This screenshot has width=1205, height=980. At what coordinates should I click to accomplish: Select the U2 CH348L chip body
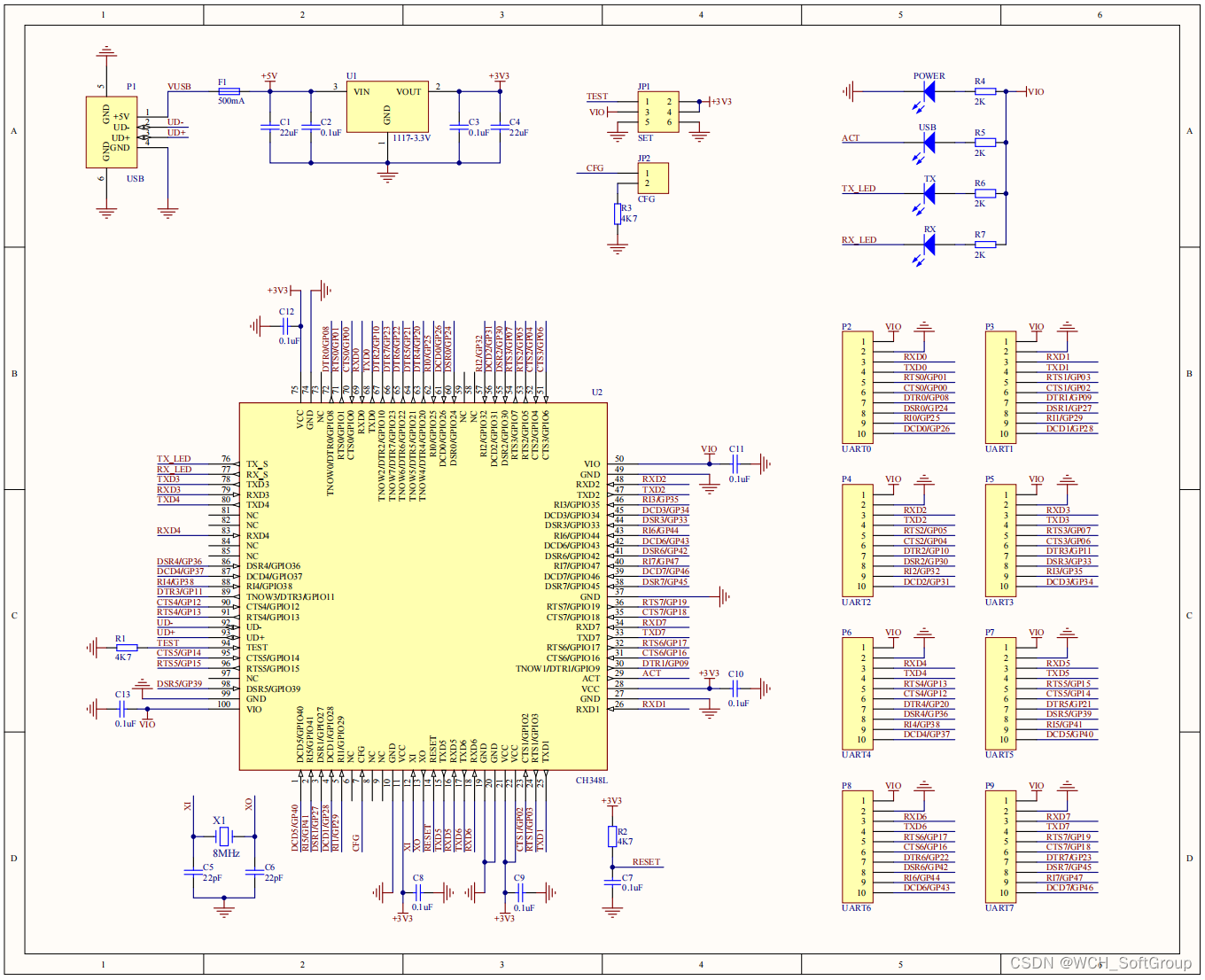click(424, 587)
